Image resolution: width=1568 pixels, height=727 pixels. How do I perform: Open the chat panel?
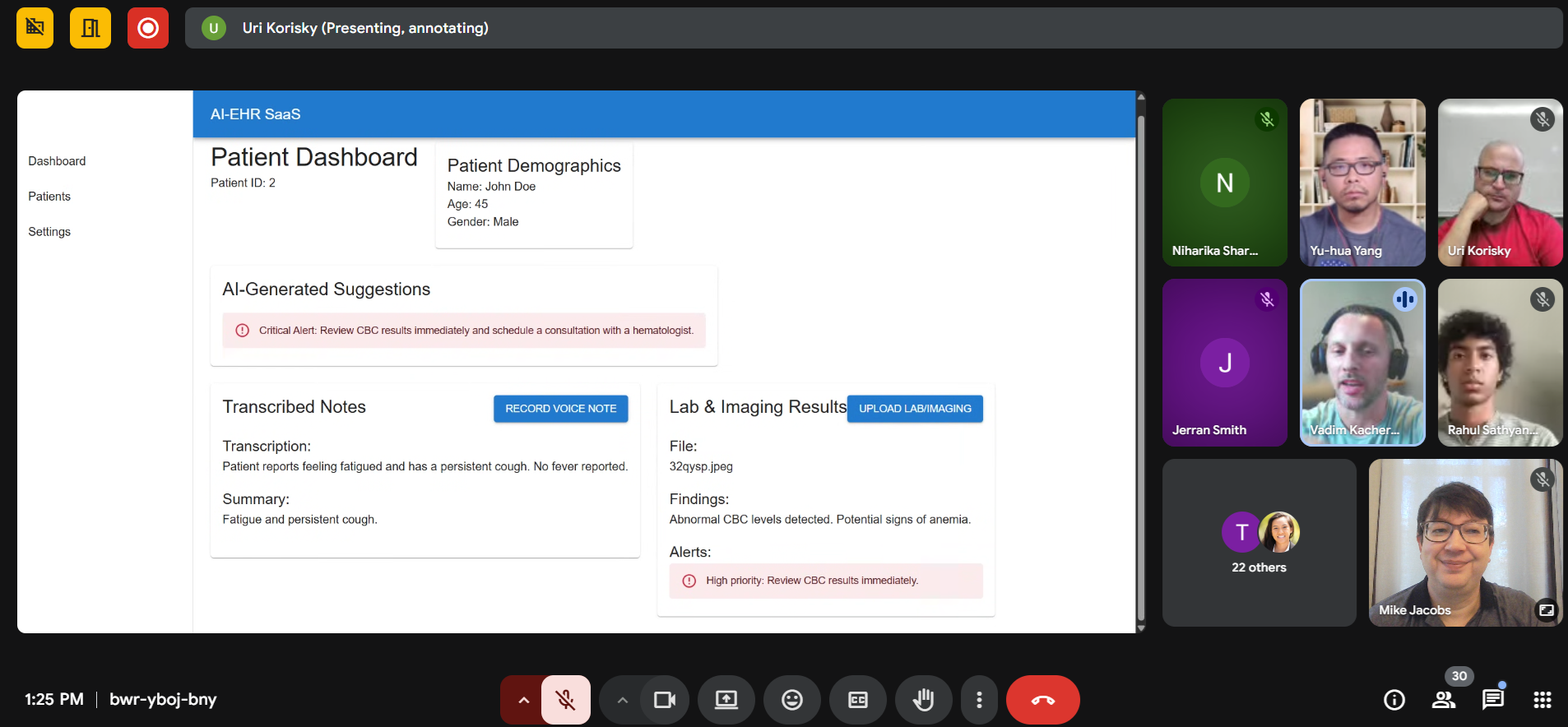(1493, 700)
